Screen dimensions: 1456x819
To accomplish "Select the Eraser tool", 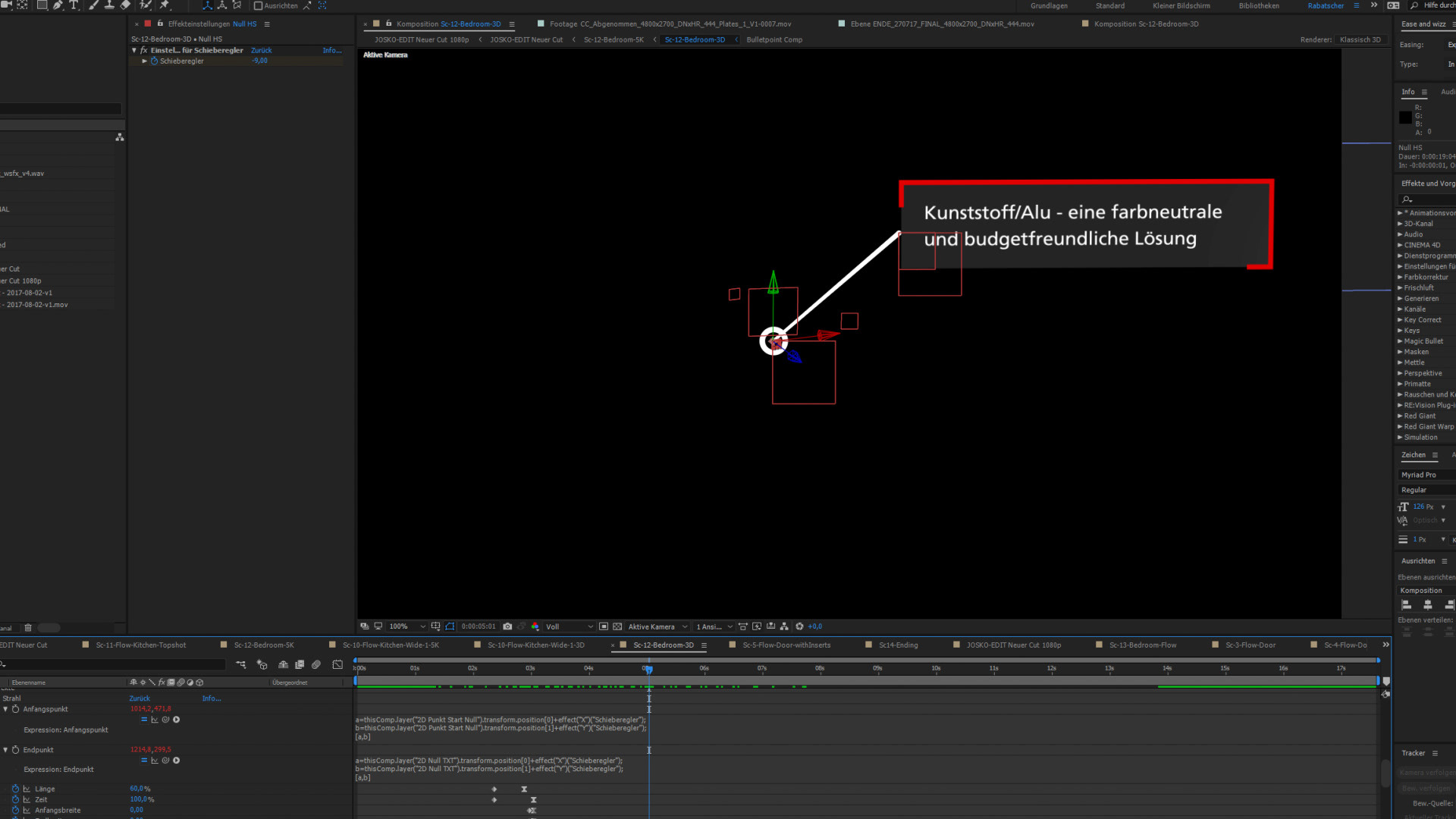I will point(126,5).
